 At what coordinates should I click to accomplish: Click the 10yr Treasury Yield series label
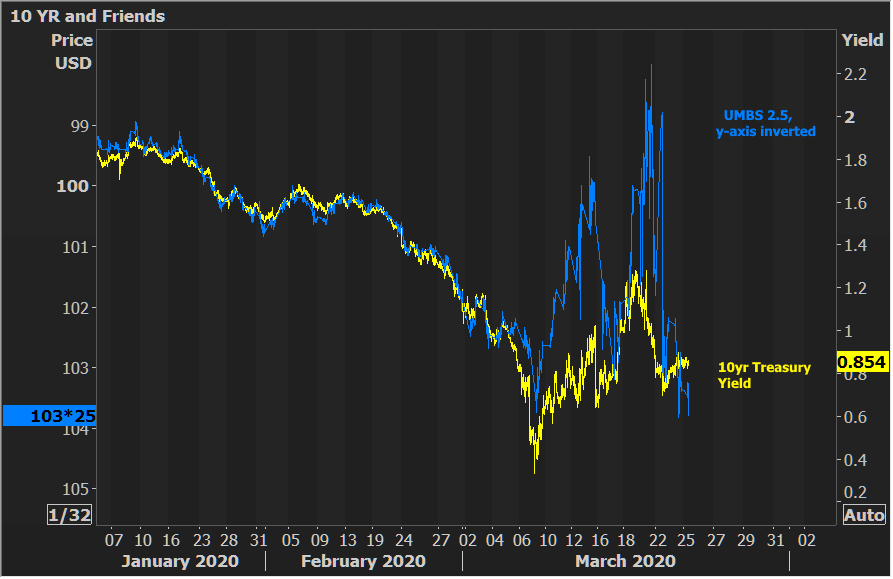click(x=764, y=375)
